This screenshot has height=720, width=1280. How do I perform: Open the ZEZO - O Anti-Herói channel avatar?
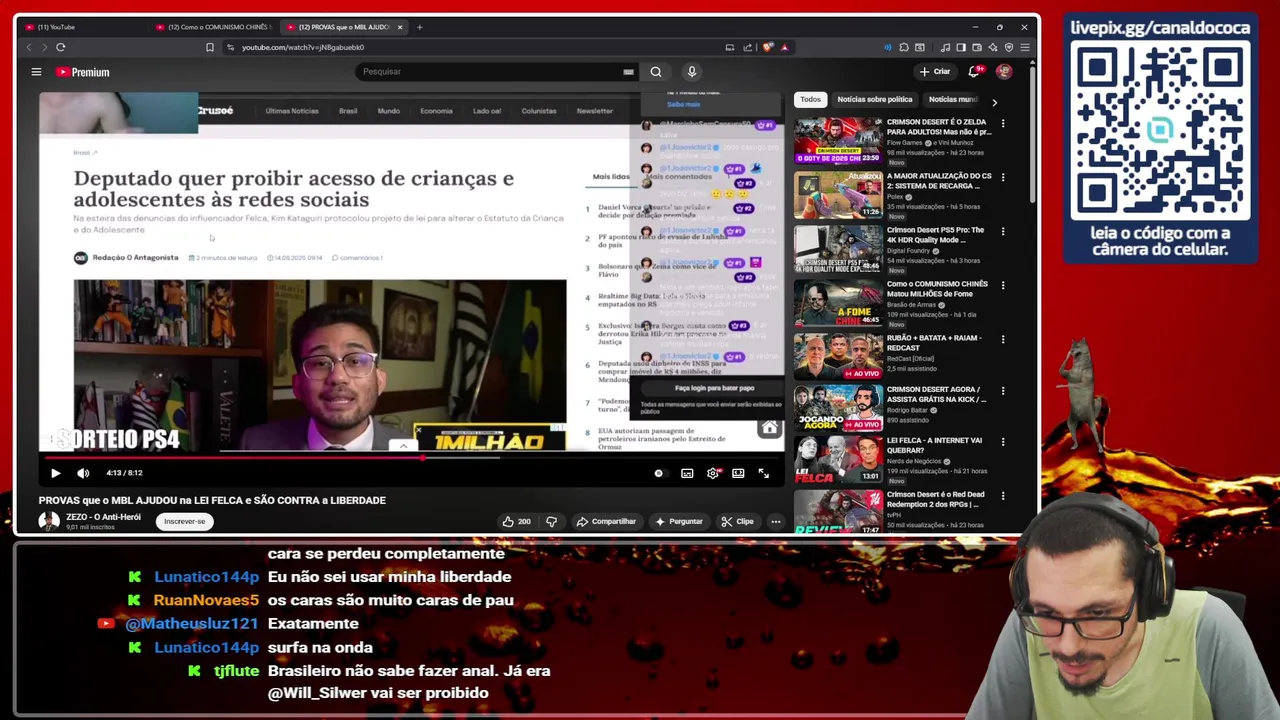[49, 521]
